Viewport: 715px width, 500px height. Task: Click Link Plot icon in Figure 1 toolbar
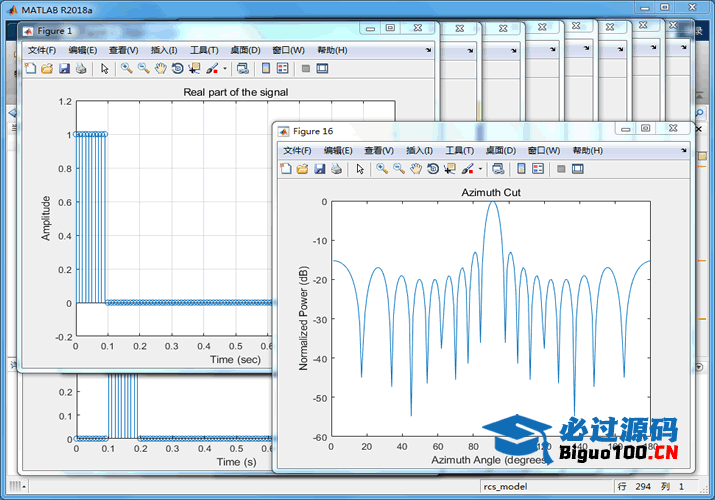(x=243, y=68)
